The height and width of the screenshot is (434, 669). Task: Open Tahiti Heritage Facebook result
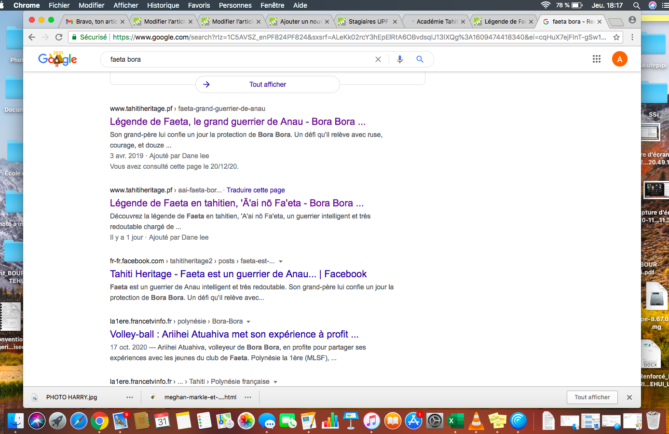pyautogui.click(x=238, y=274)
